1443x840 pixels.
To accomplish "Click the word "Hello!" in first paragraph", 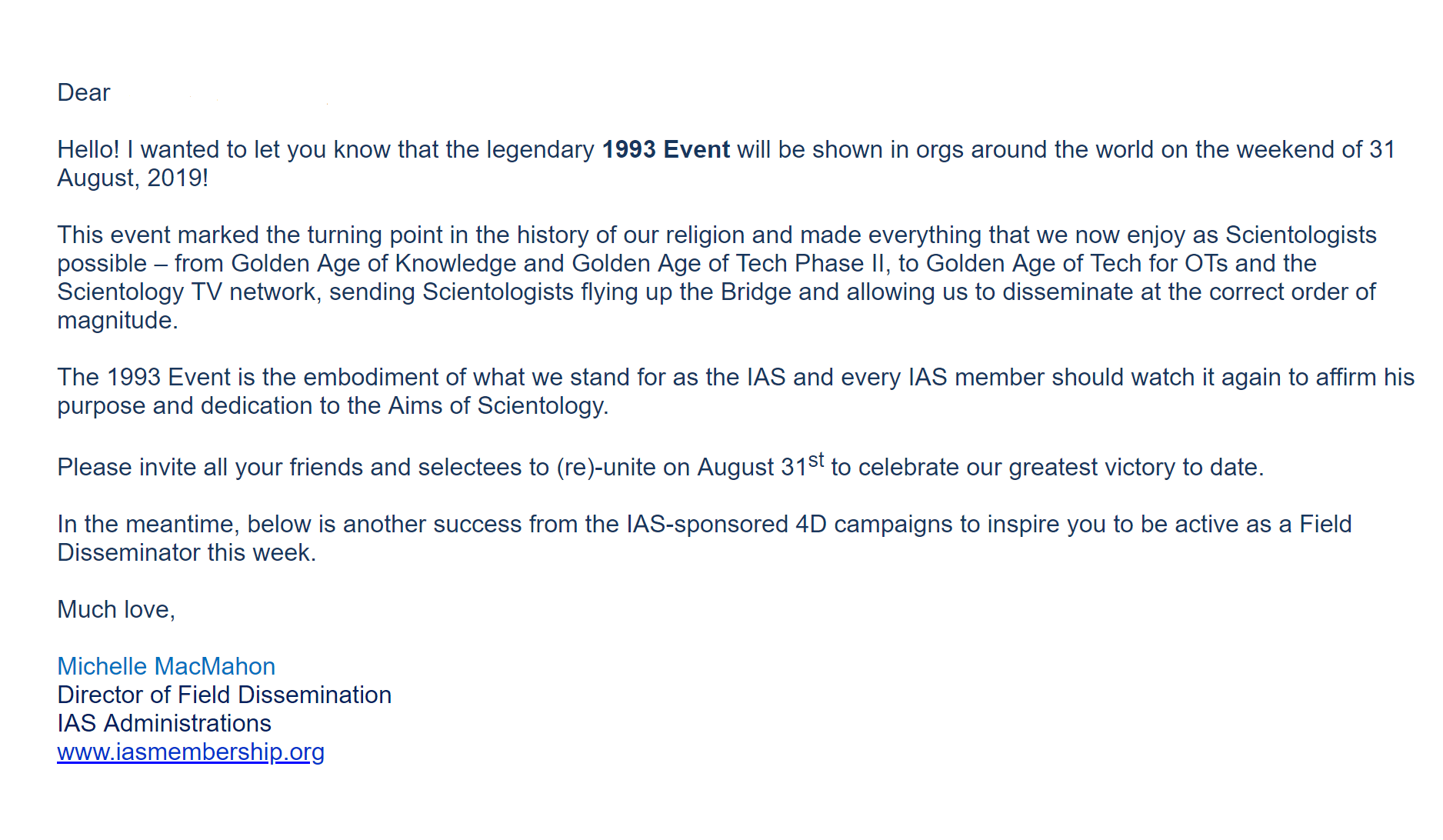I will pyautogui.click(x=88, y=149).
